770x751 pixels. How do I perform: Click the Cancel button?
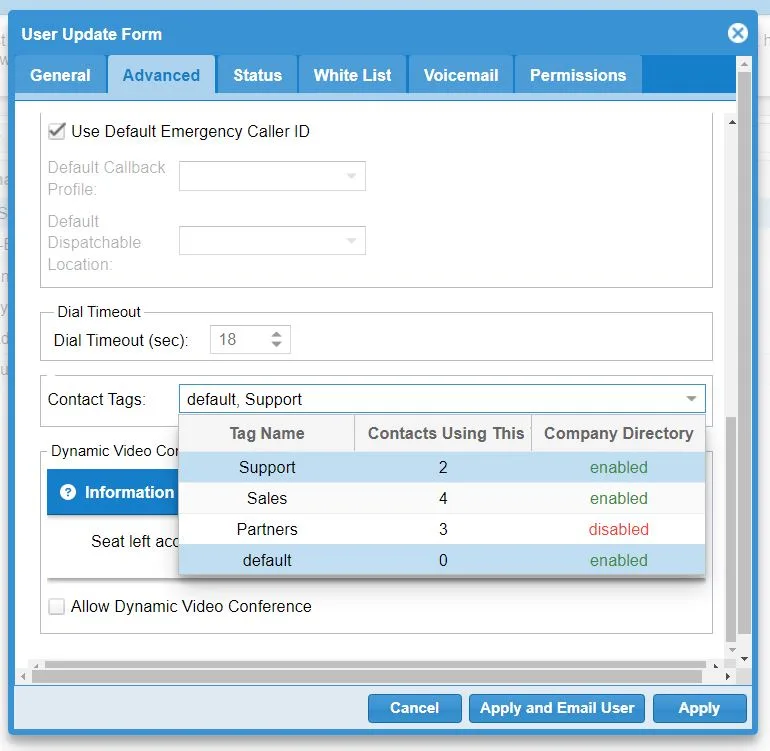pos(414,708)
